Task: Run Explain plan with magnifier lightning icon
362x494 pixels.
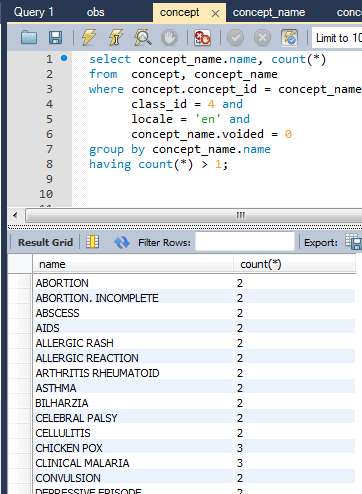Action: point(143,37)
